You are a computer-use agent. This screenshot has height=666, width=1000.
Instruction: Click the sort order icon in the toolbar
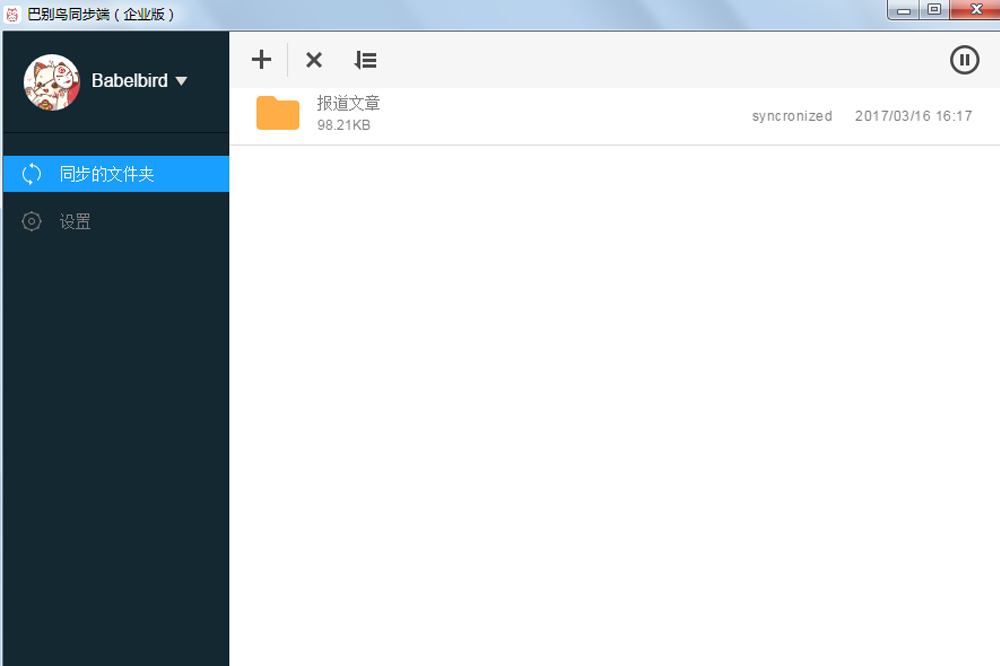pos(366,60)
